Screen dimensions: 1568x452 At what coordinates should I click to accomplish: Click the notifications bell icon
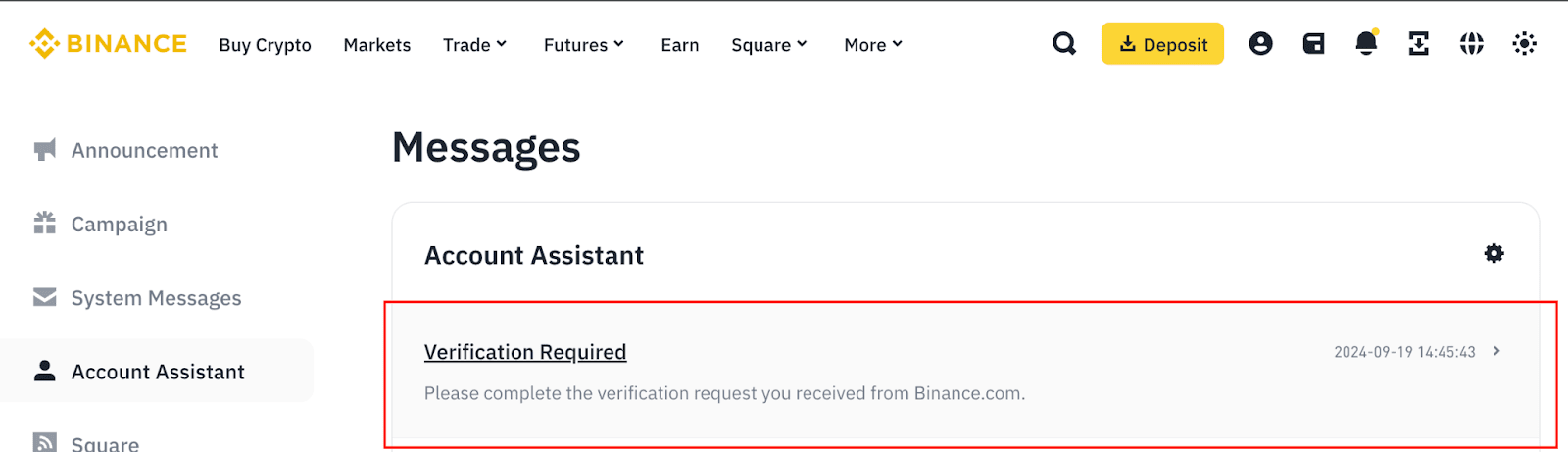(x=1366, y=44)
